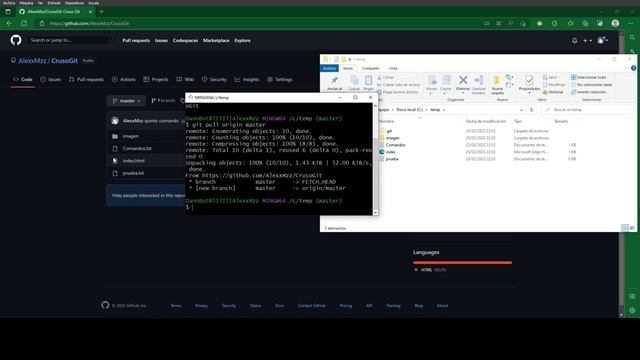The height and width of the screenshot is (360, 640).
Task: Open the GitHub user avatar menu
Action: pos(602,40)
